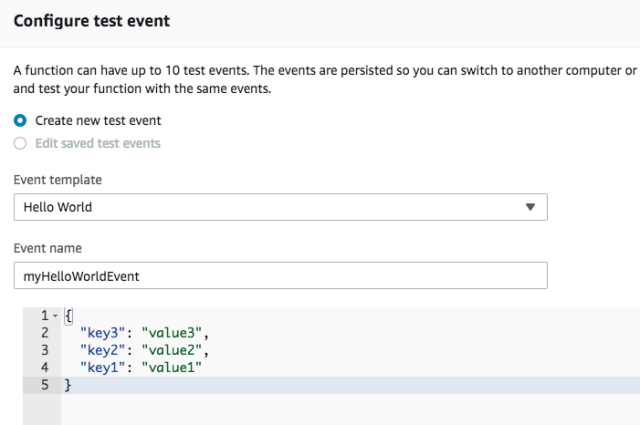Open the Hello World event template dropdown

click(280, 207)
